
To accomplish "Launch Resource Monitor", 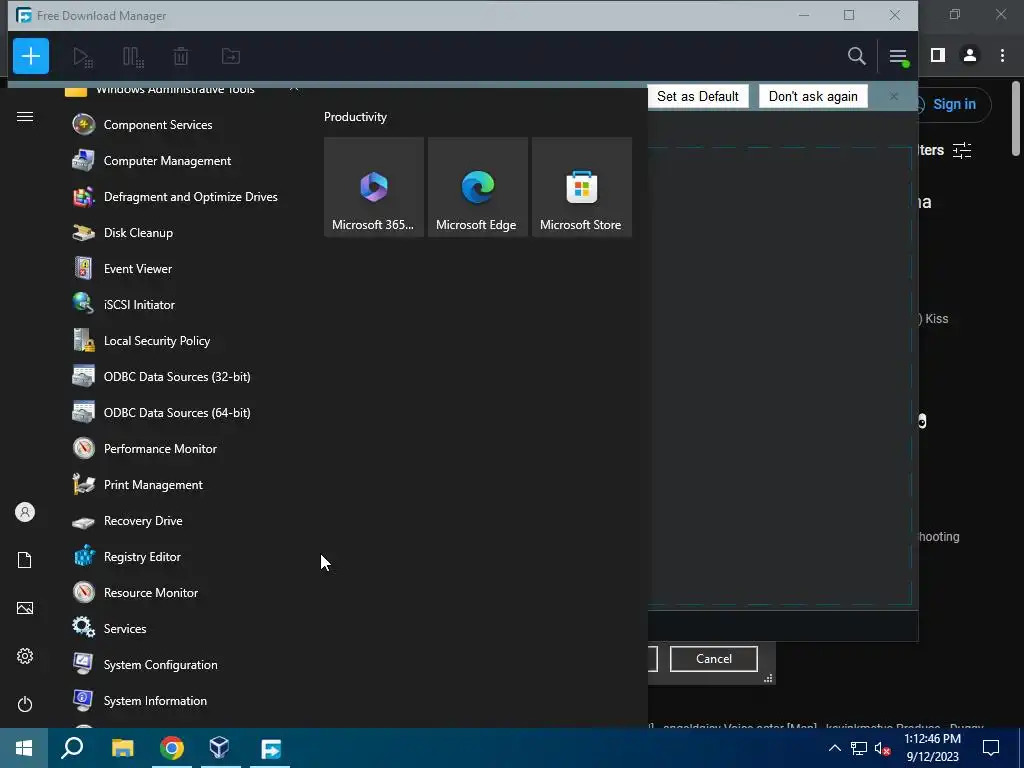I will click(184, 592).
